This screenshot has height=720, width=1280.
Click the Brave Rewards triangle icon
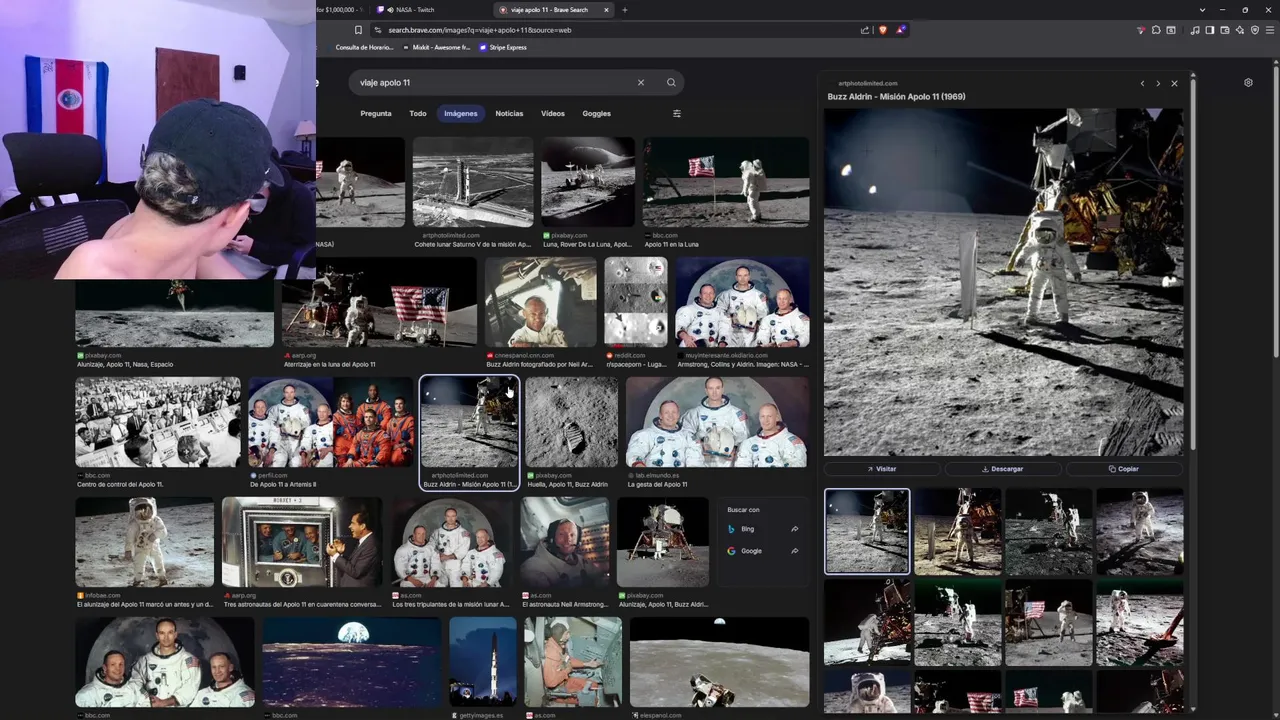tap(901, 30)
